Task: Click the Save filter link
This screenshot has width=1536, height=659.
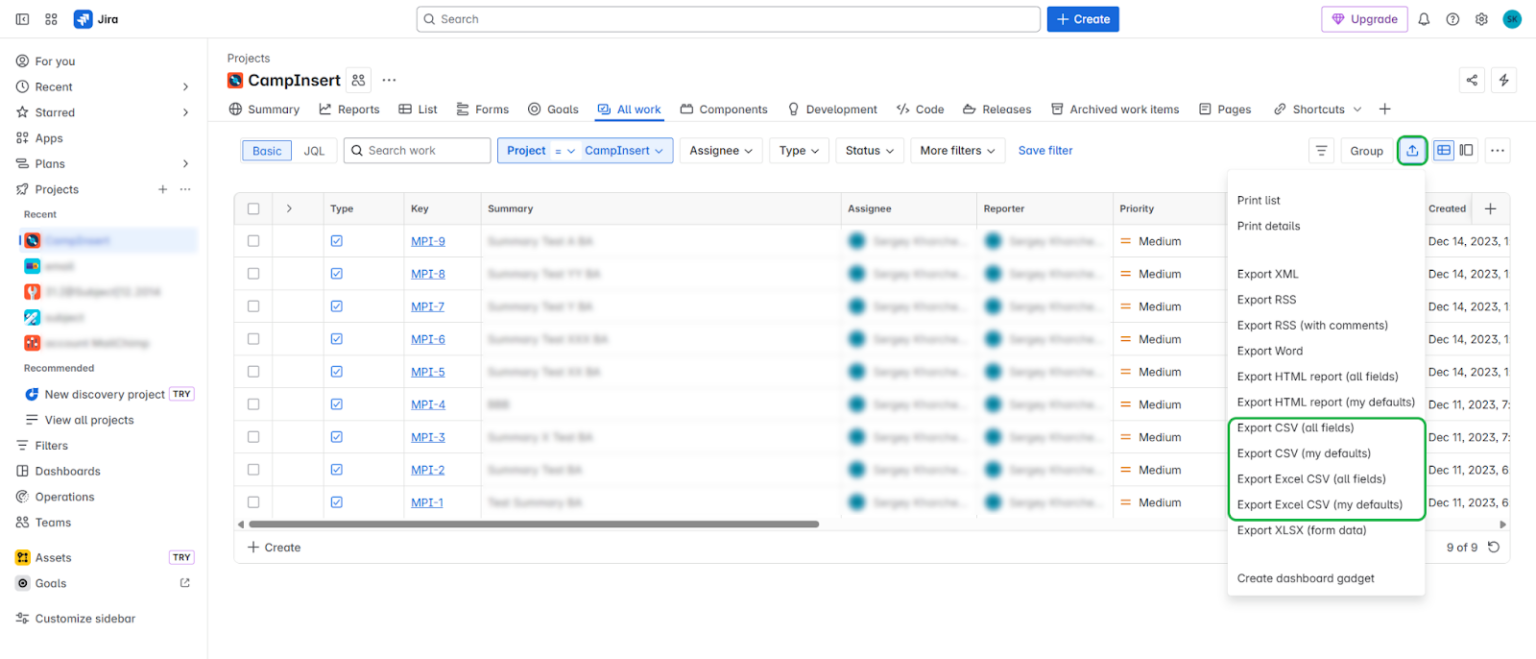Action: click(1044, 150)
